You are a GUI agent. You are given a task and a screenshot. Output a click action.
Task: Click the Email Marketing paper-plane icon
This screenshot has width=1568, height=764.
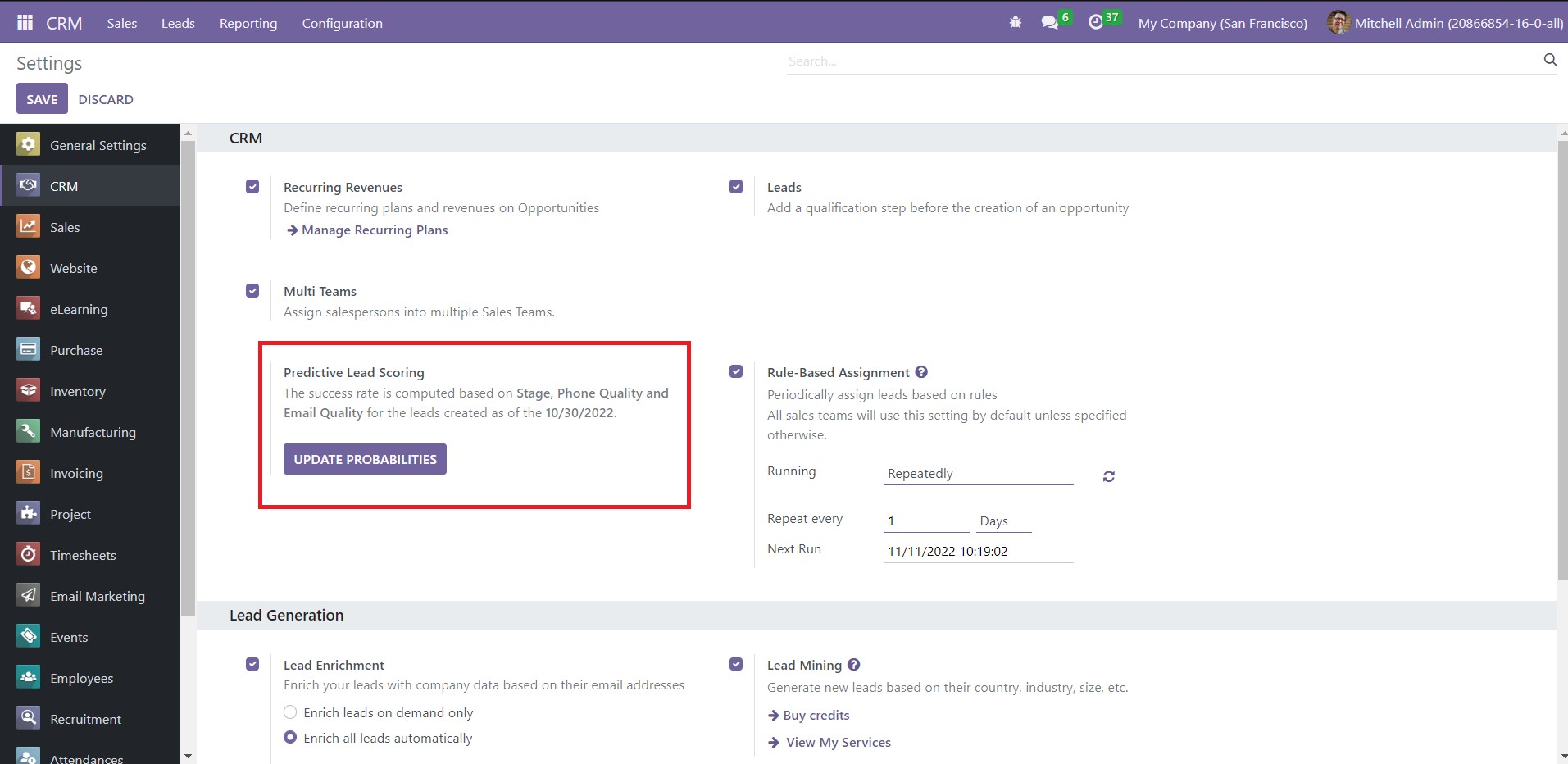pos(29,595)
